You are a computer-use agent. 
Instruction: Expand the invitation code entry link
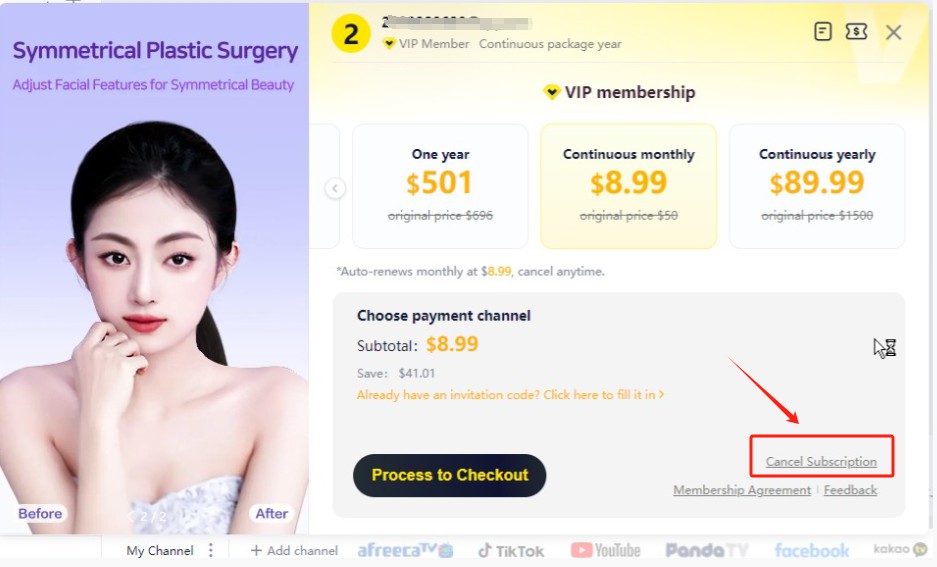[x=510, y=395]
